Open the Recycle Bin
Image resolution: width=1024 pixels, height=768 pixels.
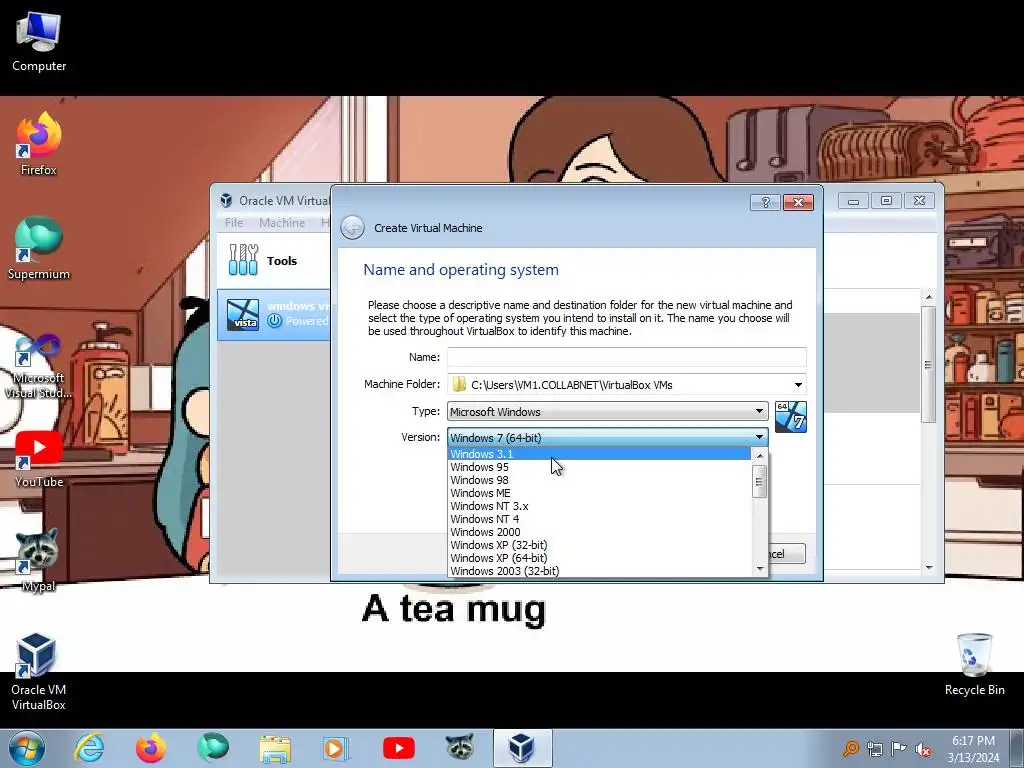point(974,664)
